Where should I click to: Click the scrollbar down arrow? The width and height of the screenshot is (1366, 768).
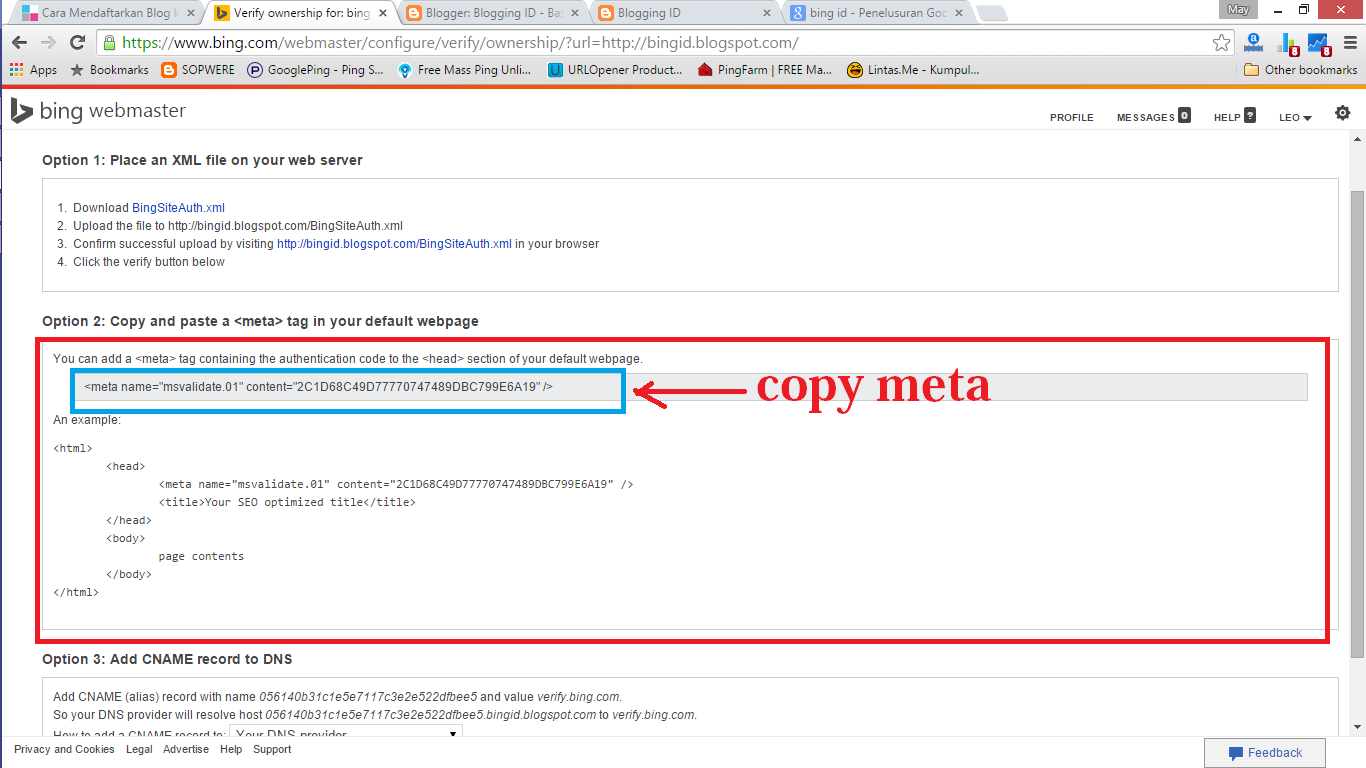(x=1357, y=727)
